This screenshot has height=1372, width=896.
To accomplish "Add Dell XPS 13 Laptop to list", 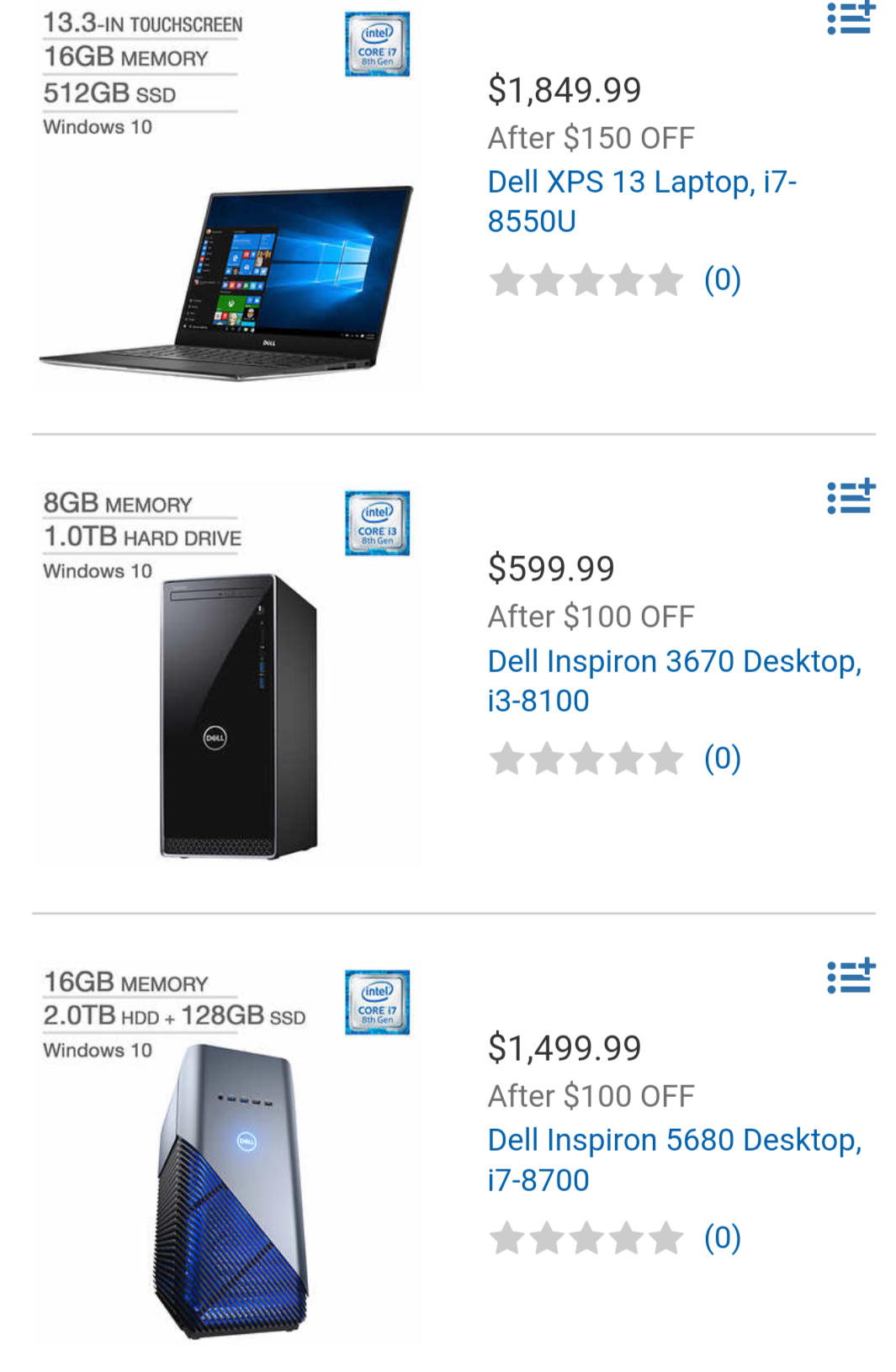I will [851, 17].
